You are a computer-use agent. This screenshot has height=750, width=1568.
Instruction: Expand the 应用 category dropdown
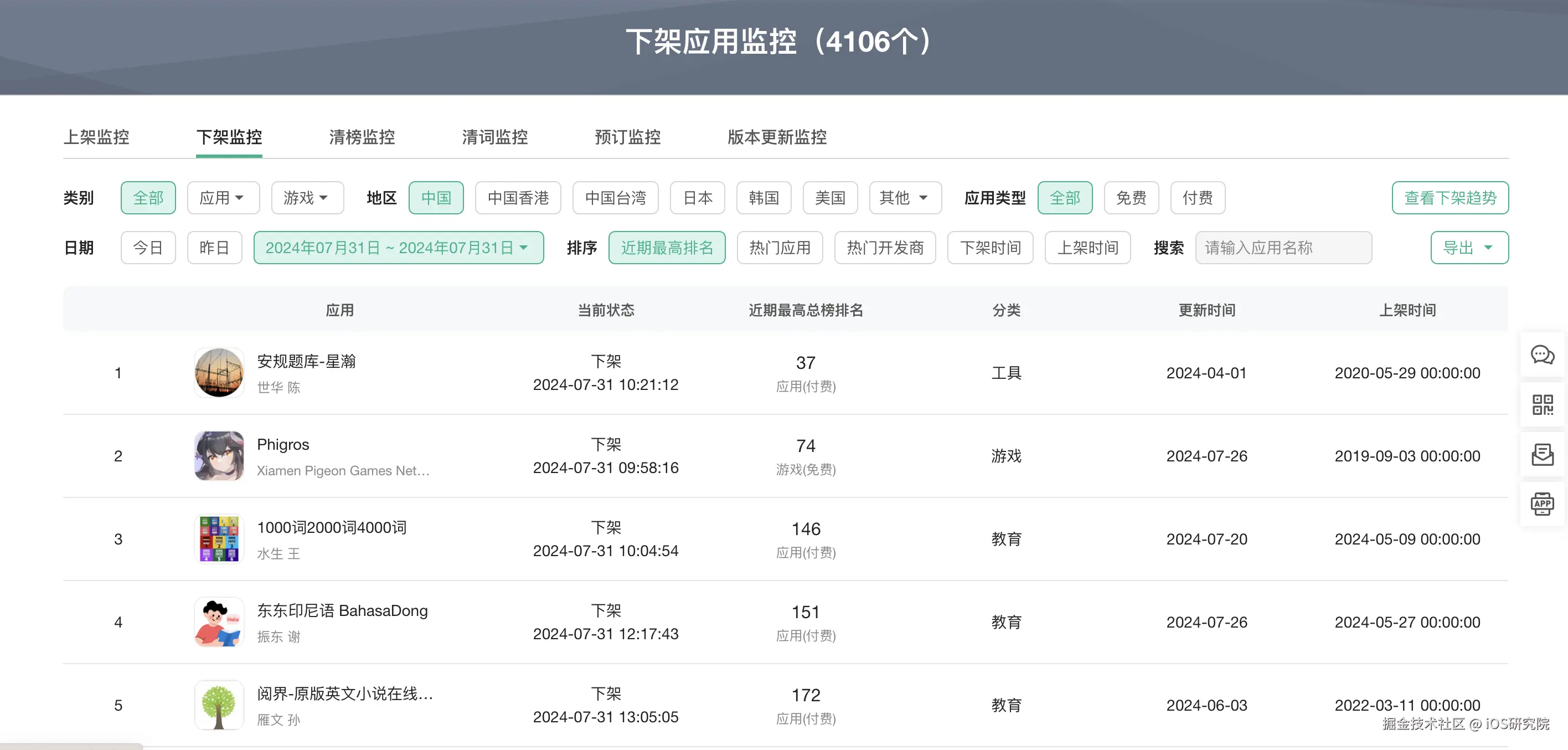coord(223,198)
